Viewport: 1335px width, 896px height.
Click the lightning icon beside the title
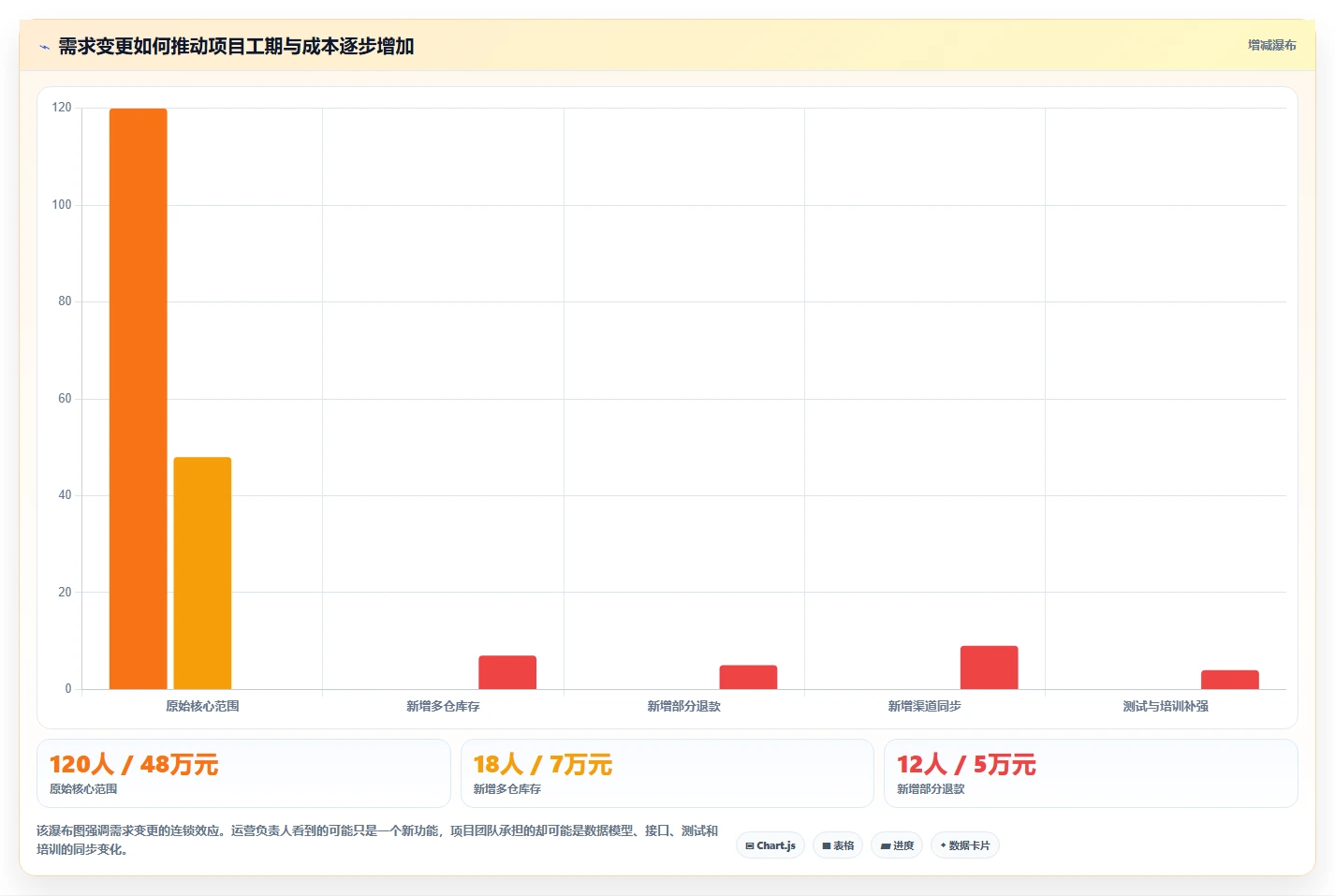[44, 47]
